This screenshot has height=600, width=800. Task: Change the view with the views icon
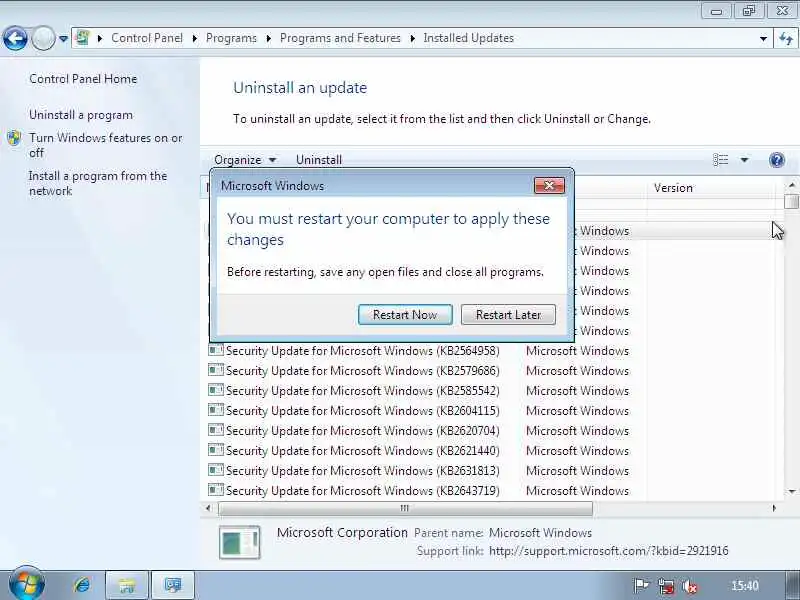click(x=720, y=160)
